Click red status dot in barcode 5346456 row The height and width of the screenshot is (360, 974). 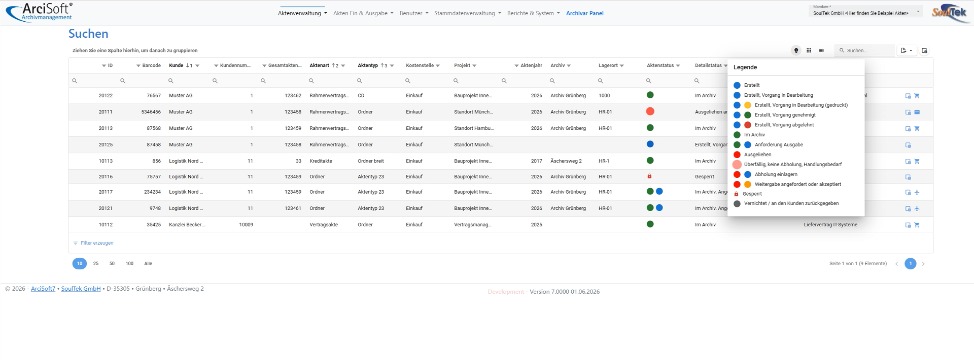pyautogui.click(x=650, y=111)
